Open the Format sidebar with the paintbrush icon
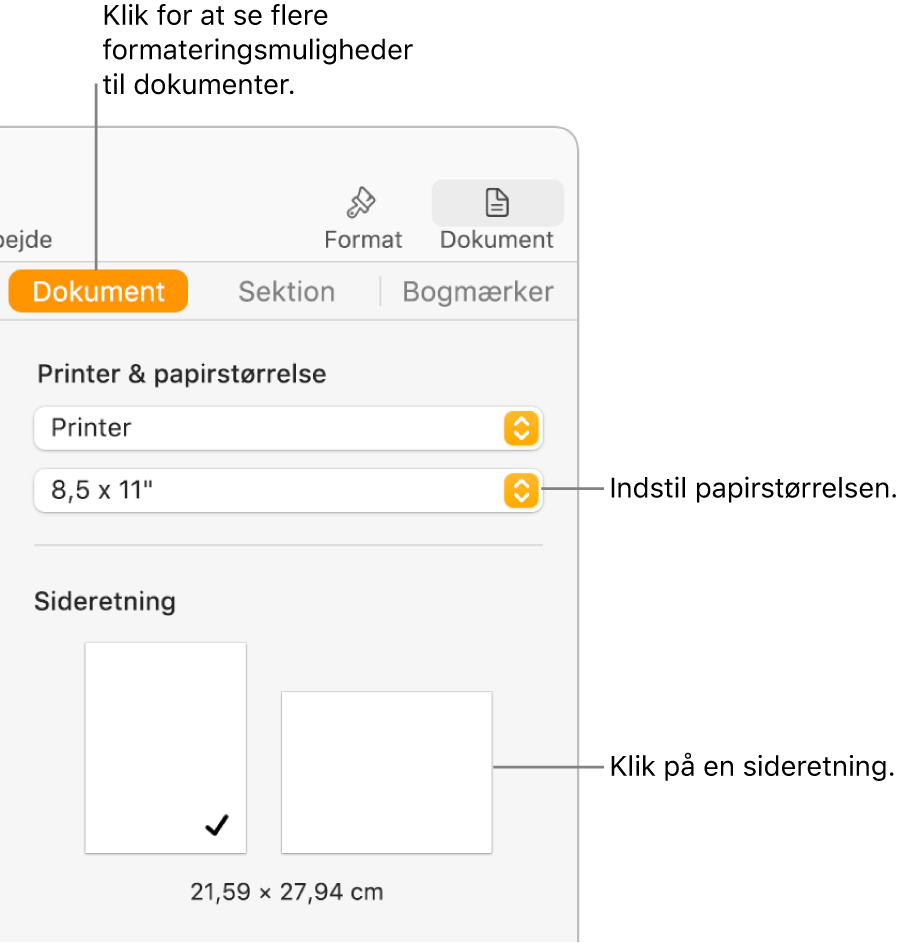This screenshot has height=943, width=913. (363, 218)
